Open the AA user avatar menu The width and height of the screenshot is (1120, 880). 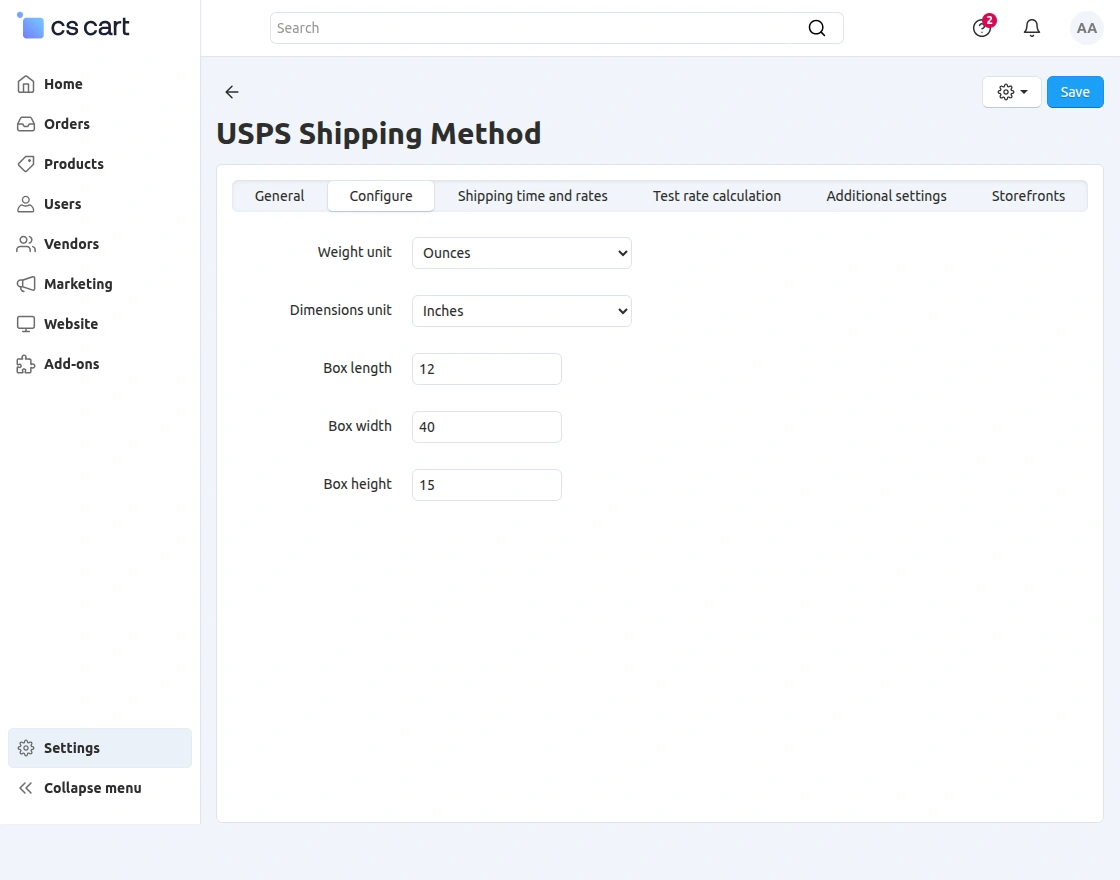1086,28
